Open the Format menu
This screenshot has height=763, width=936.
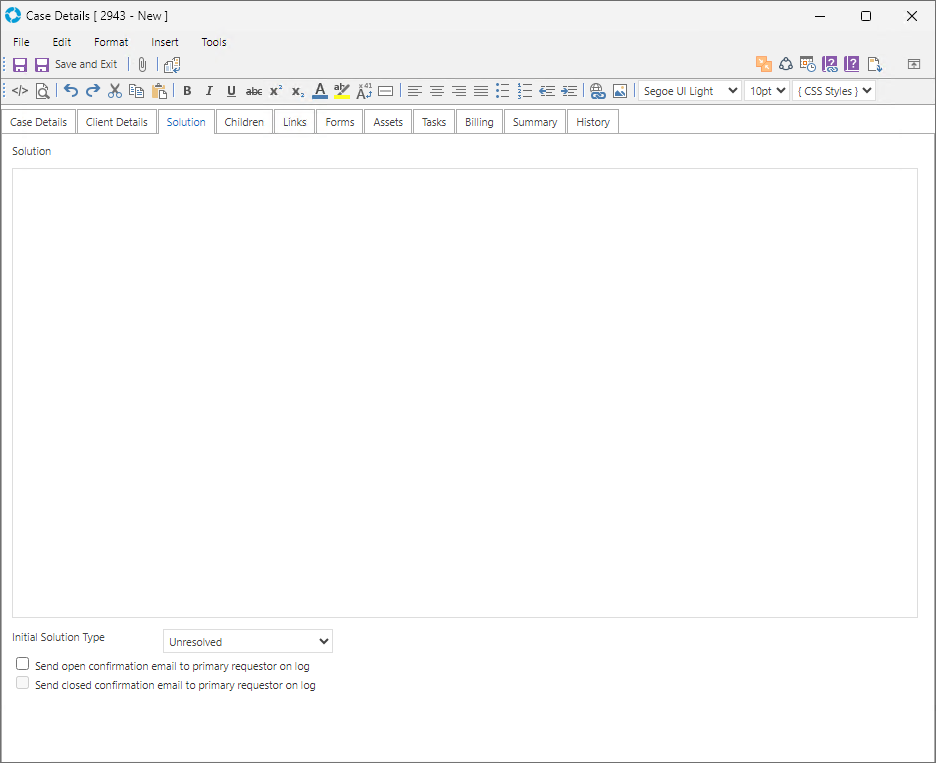(111, 42)
